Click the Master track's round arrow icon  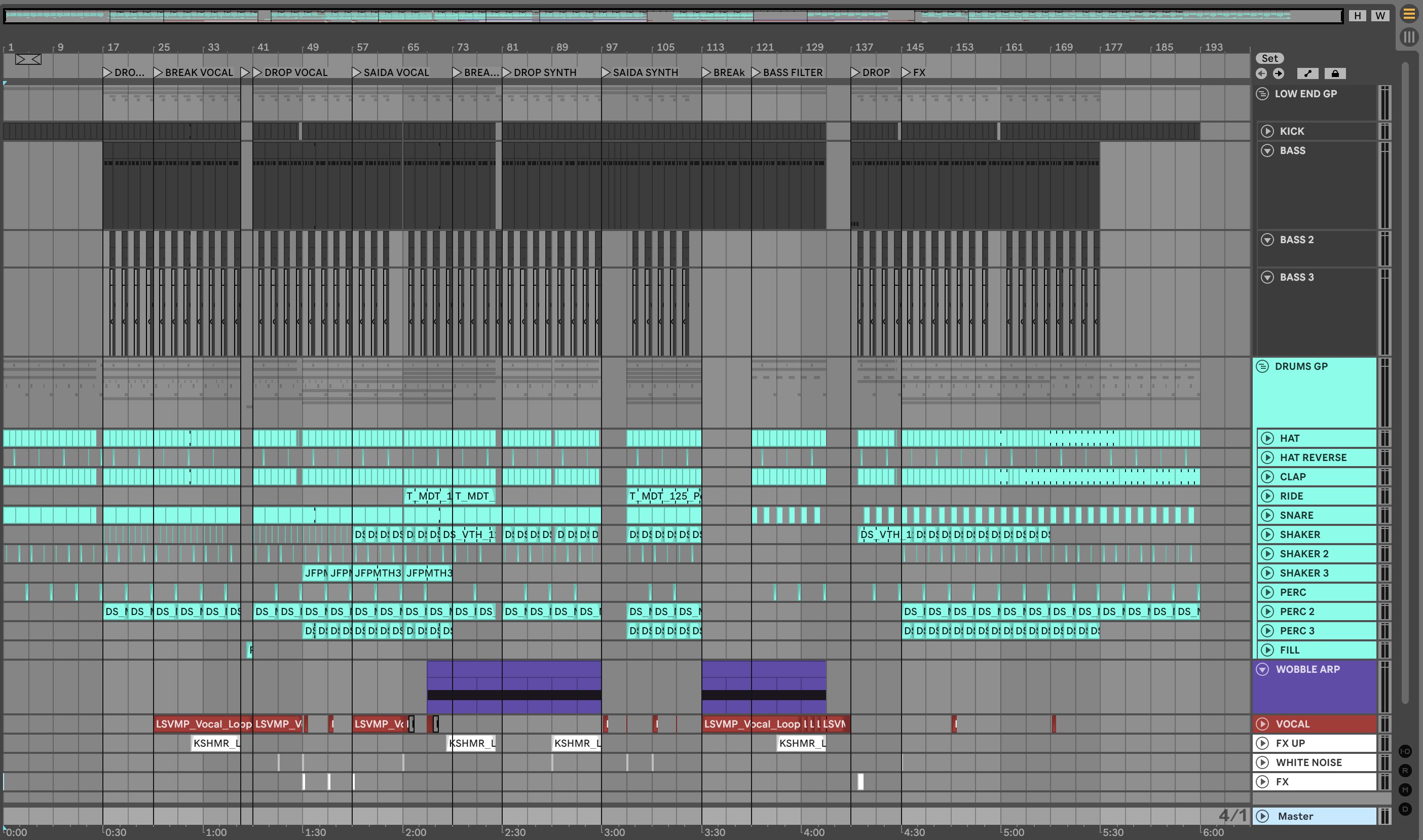click(1262, 816)
